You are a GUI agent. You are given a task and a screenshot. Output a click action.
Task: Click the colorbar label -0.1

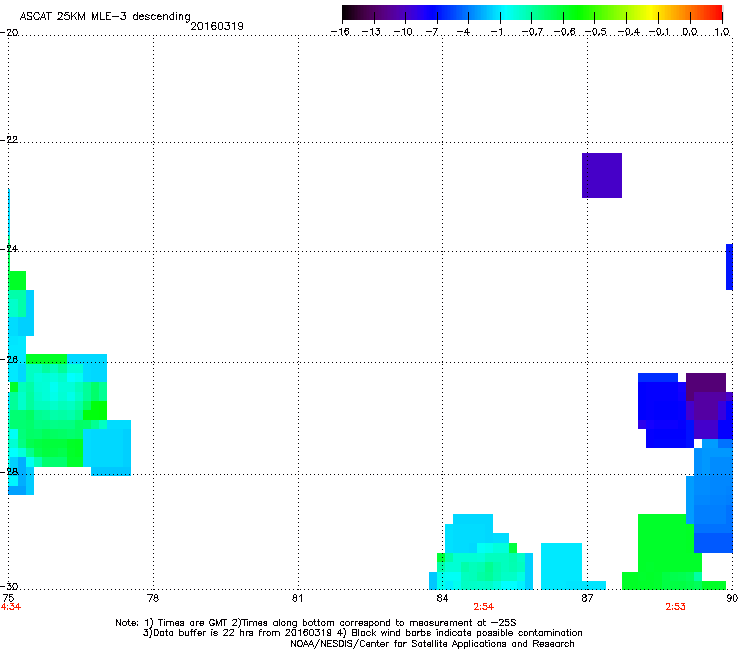pos(659,32)
